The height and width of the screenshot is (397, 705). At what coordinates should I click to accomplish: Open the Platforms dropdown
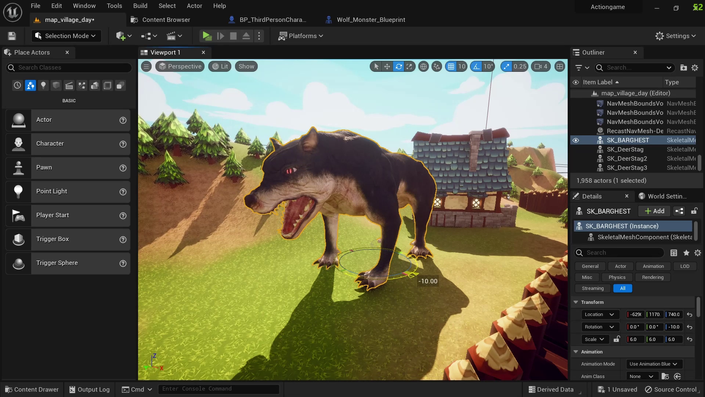click(300, 36)
